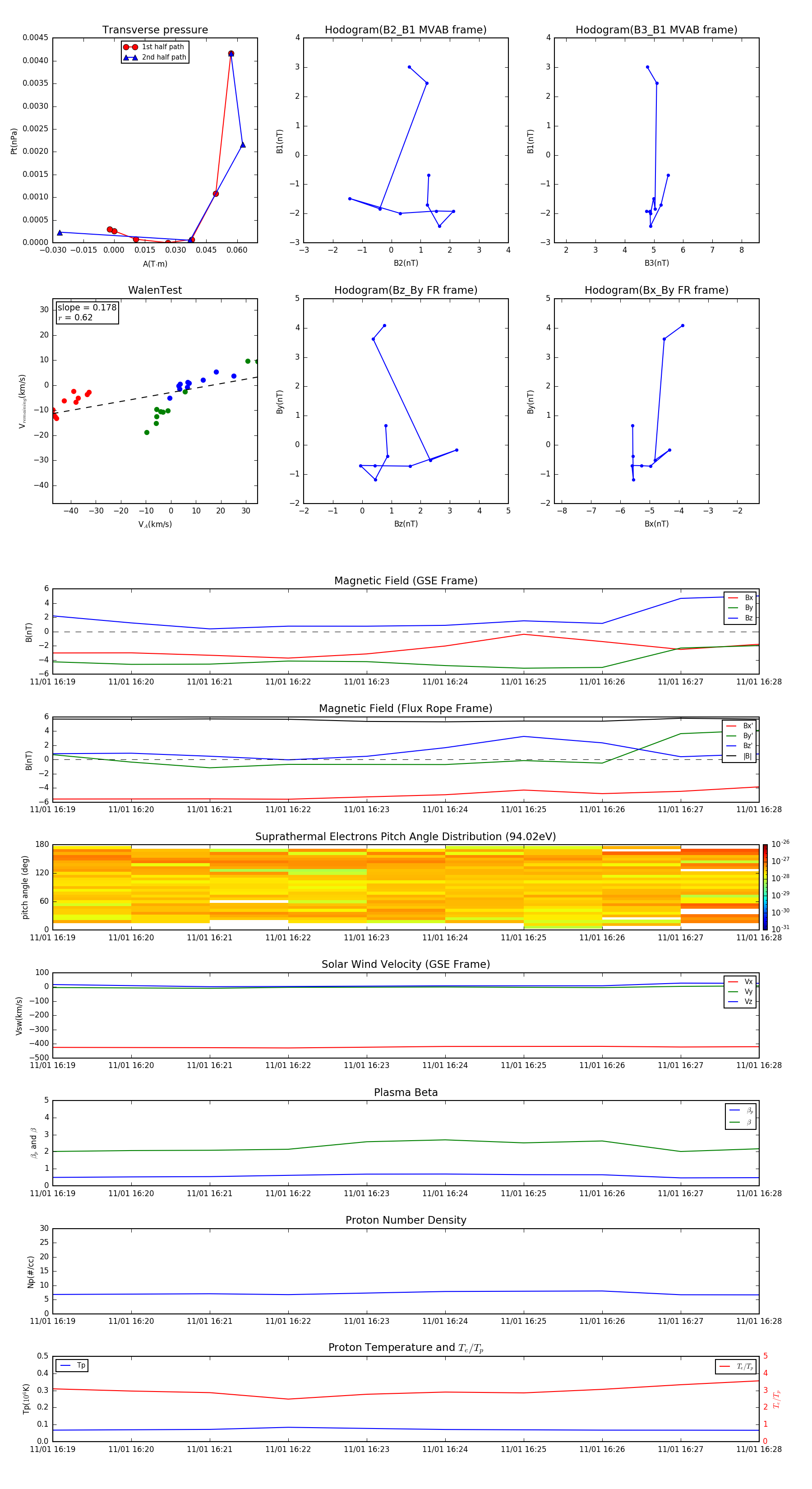Click the dashed fit line in WalenTest plot

pos(155,395)
